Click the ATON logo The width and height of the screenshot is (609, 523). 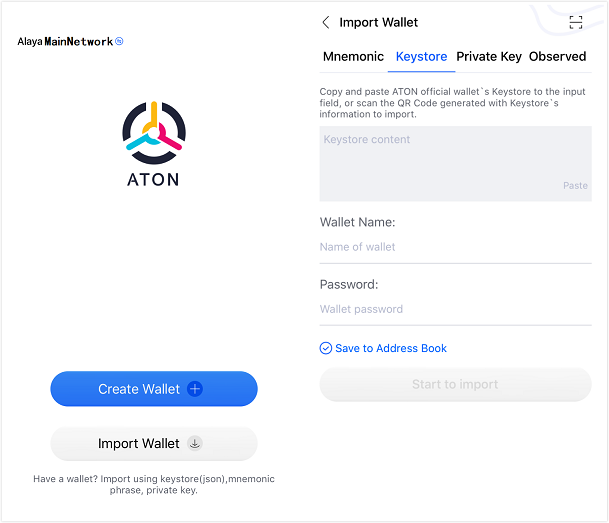click(153, 134)
